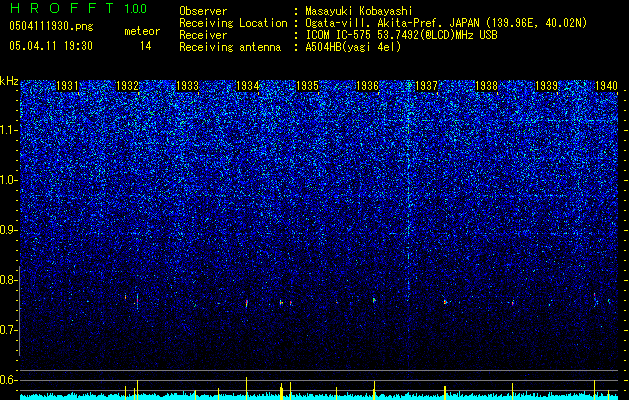Image resolution: width=629 pixels, height=400 pixels.
Task: Click the 1935 time marker
Action: tap(307, 86)
